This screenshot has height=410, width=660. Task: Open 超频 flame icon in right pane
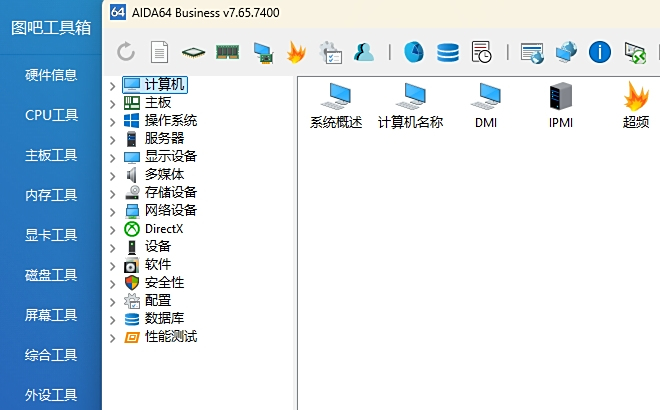pos(636,106)
